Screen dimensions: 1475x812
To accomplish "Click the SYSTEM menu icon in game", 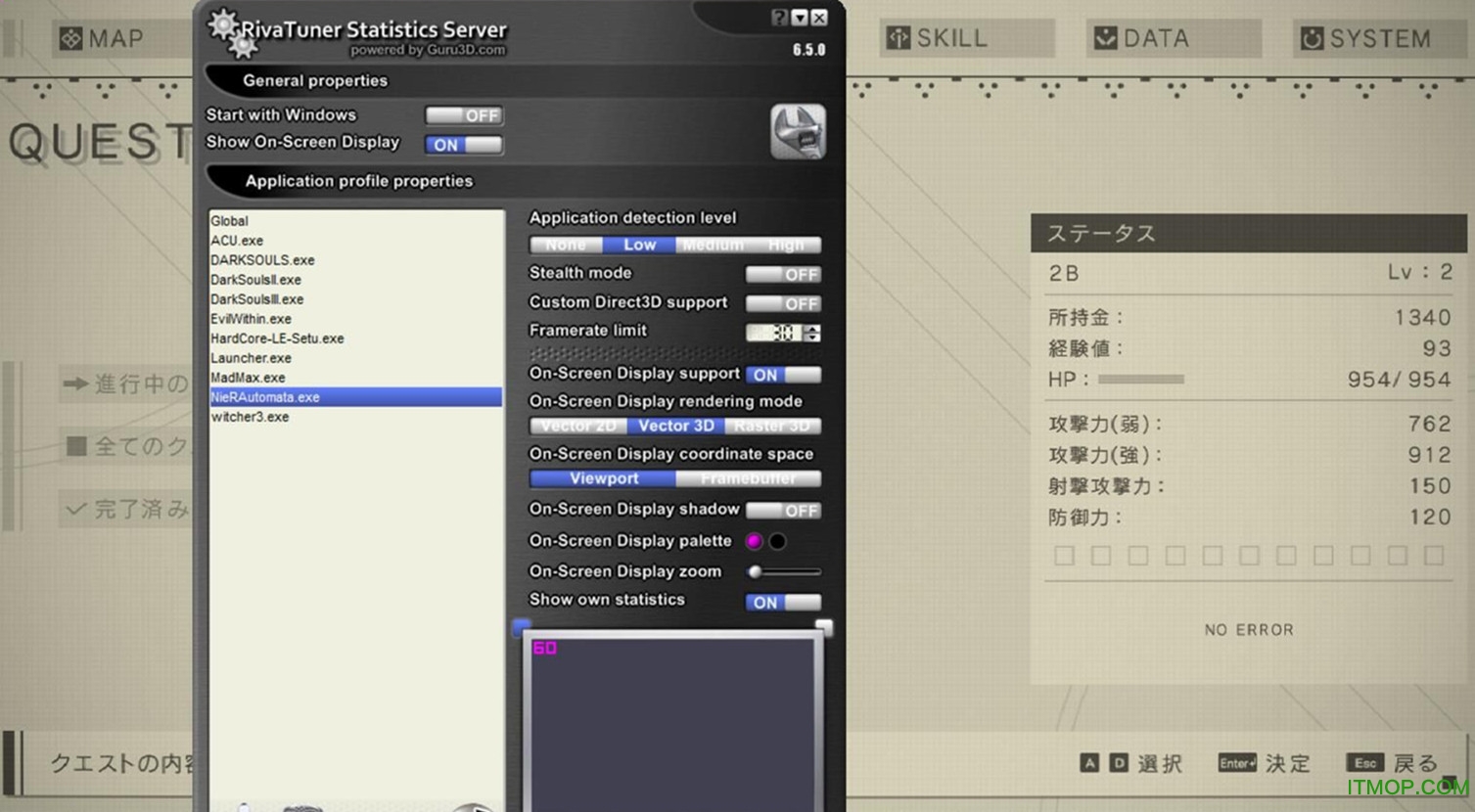I will click(1312, 38).
